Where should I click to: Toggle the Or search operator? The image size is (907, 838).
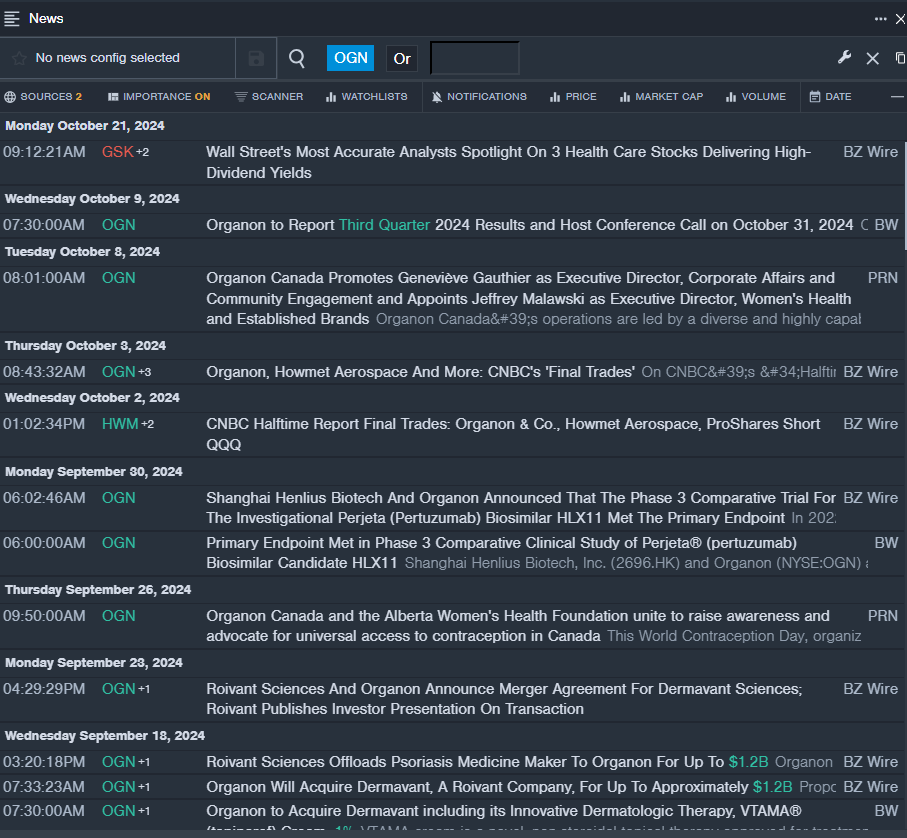(x=402, y=58)
